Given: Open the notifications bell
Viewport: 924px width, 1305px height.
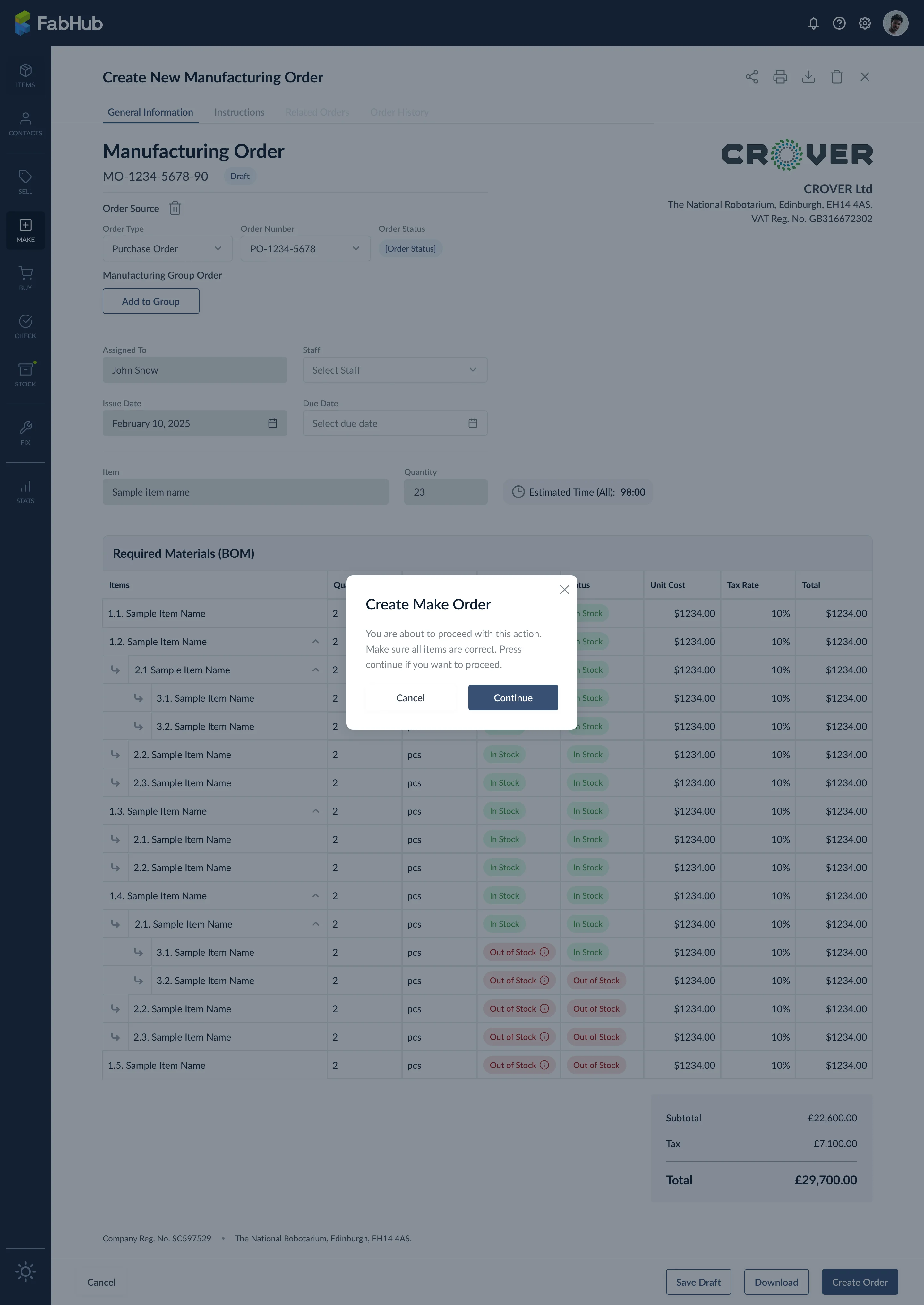Looking at the screenshot, I should tap(813, 23).
